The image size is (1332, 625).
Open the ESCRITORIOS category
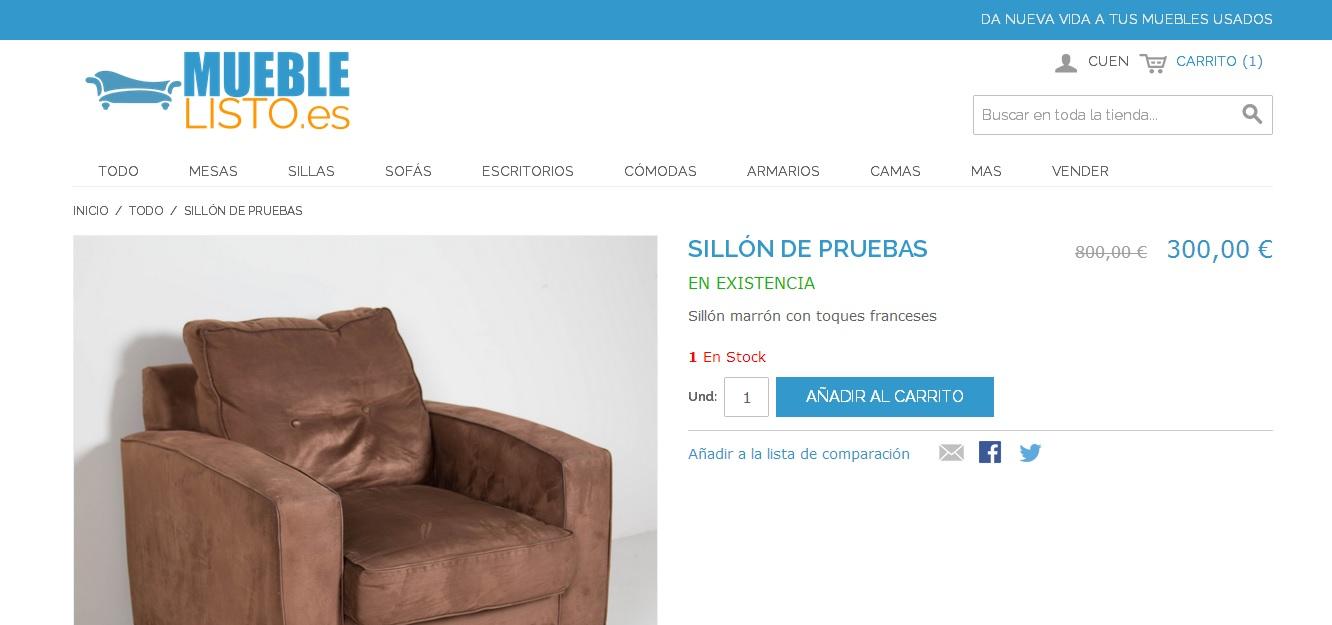click(x=528, y=171)
